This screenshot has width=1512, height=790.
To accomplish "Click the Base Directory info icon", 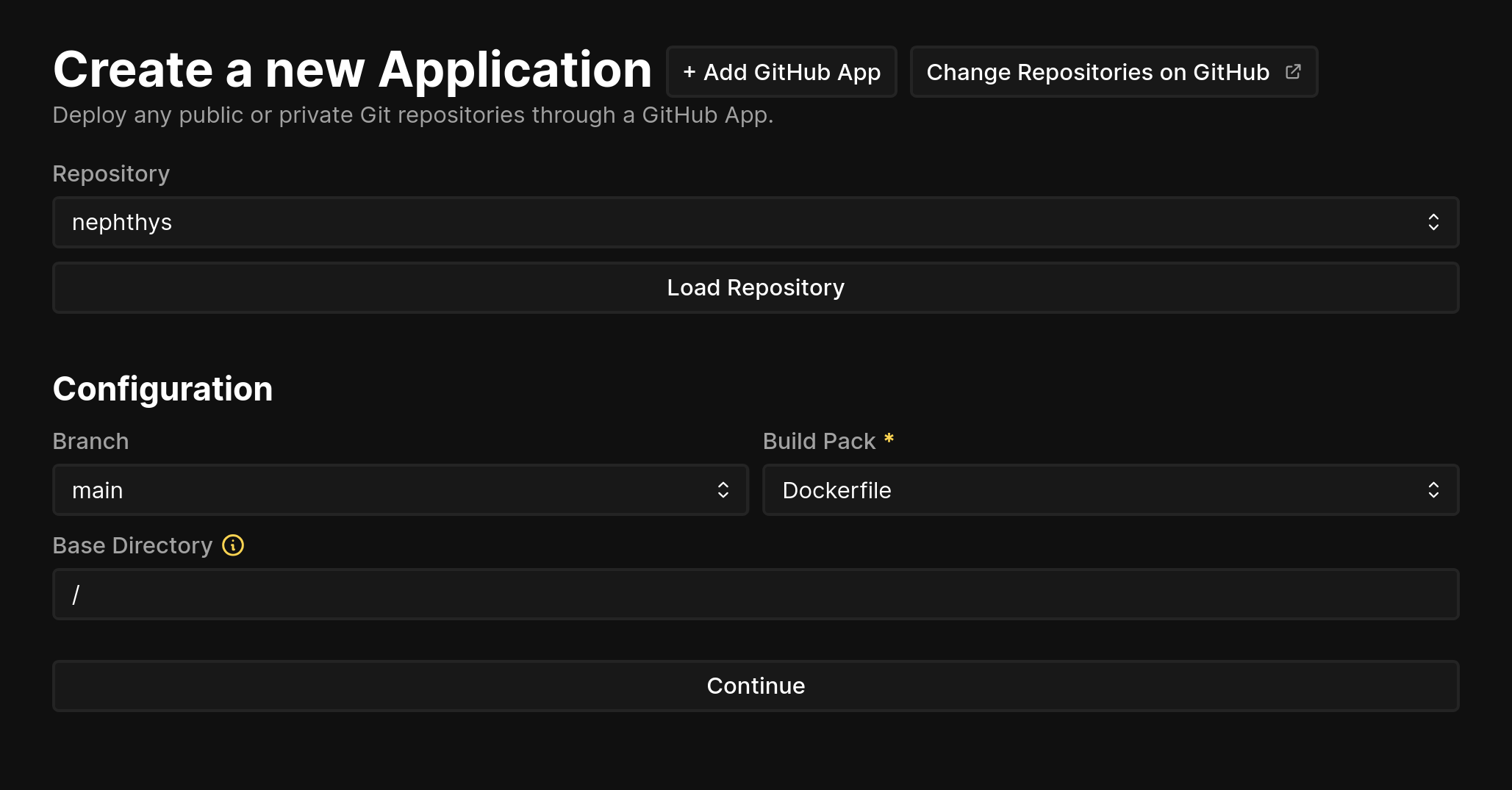I will click(x=233, y=545).
